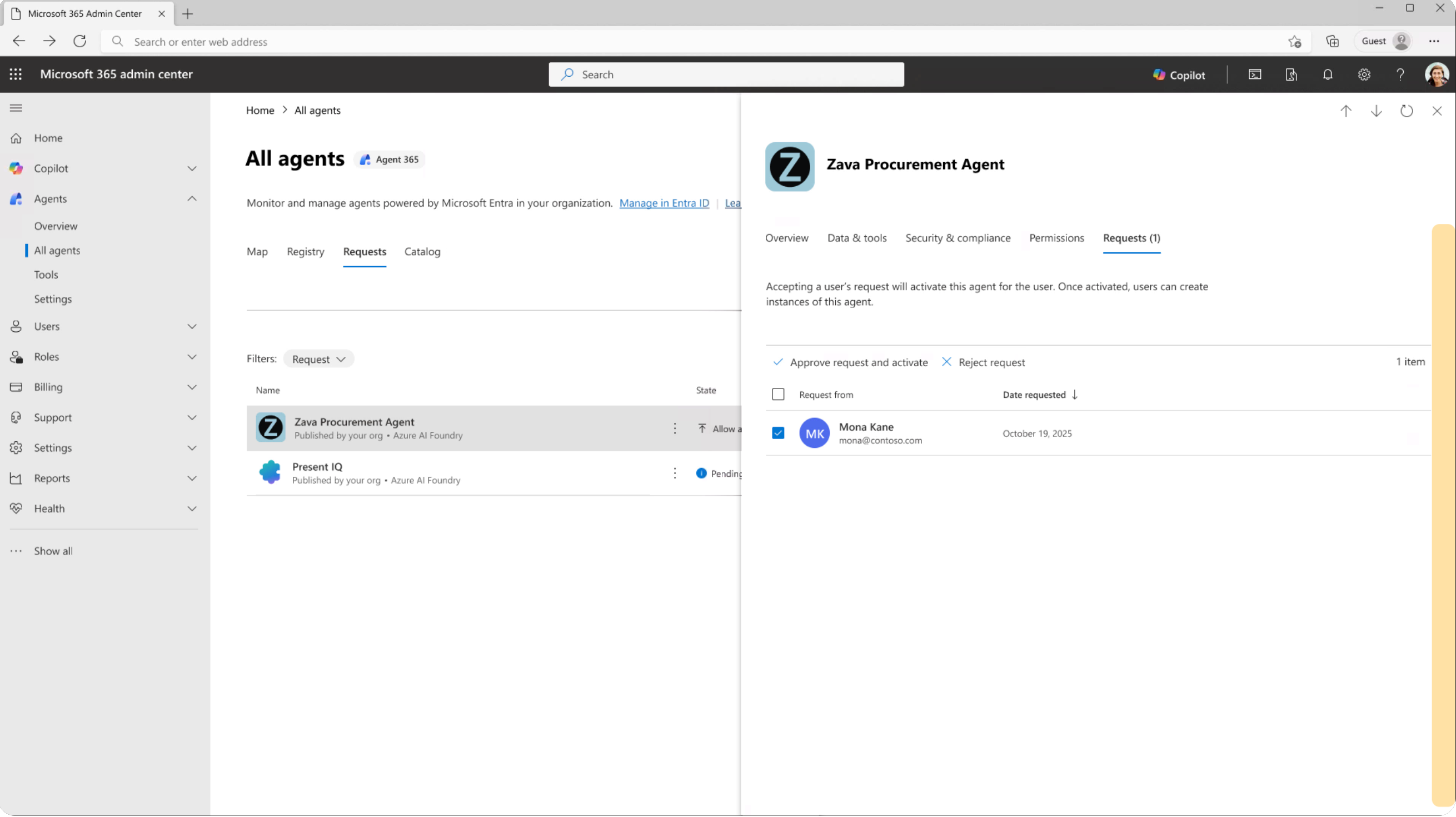Click Reject request
This screenshot has height=817, width=1456.
pyautogui.click(x=984, y=362)
